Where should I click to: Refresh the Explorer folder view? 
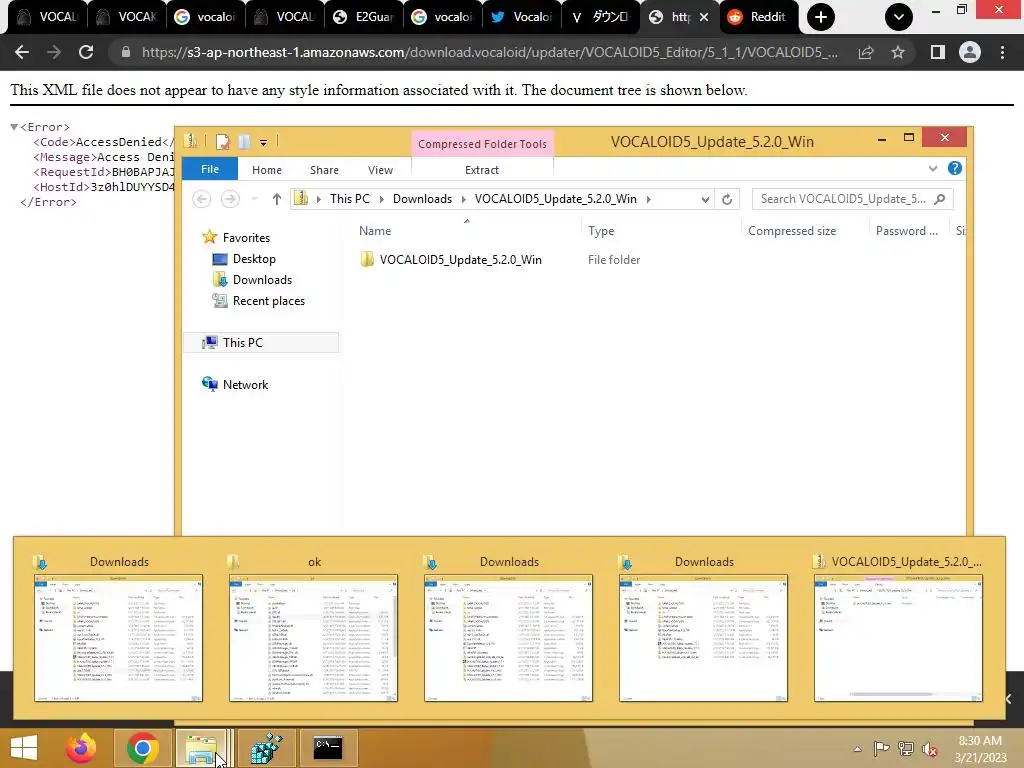pos(727,199)
